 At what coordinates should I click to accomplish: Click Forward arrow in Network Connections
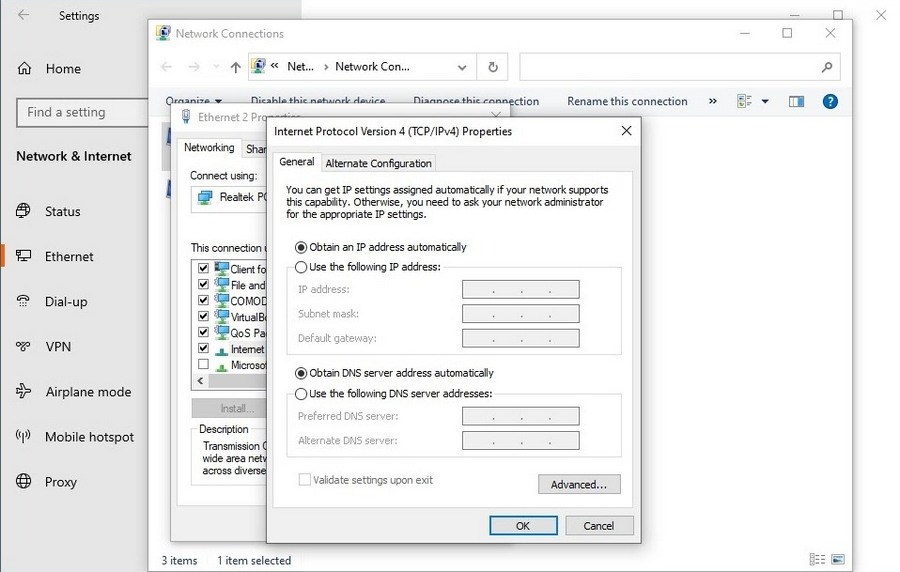click(x=194, y=67)
